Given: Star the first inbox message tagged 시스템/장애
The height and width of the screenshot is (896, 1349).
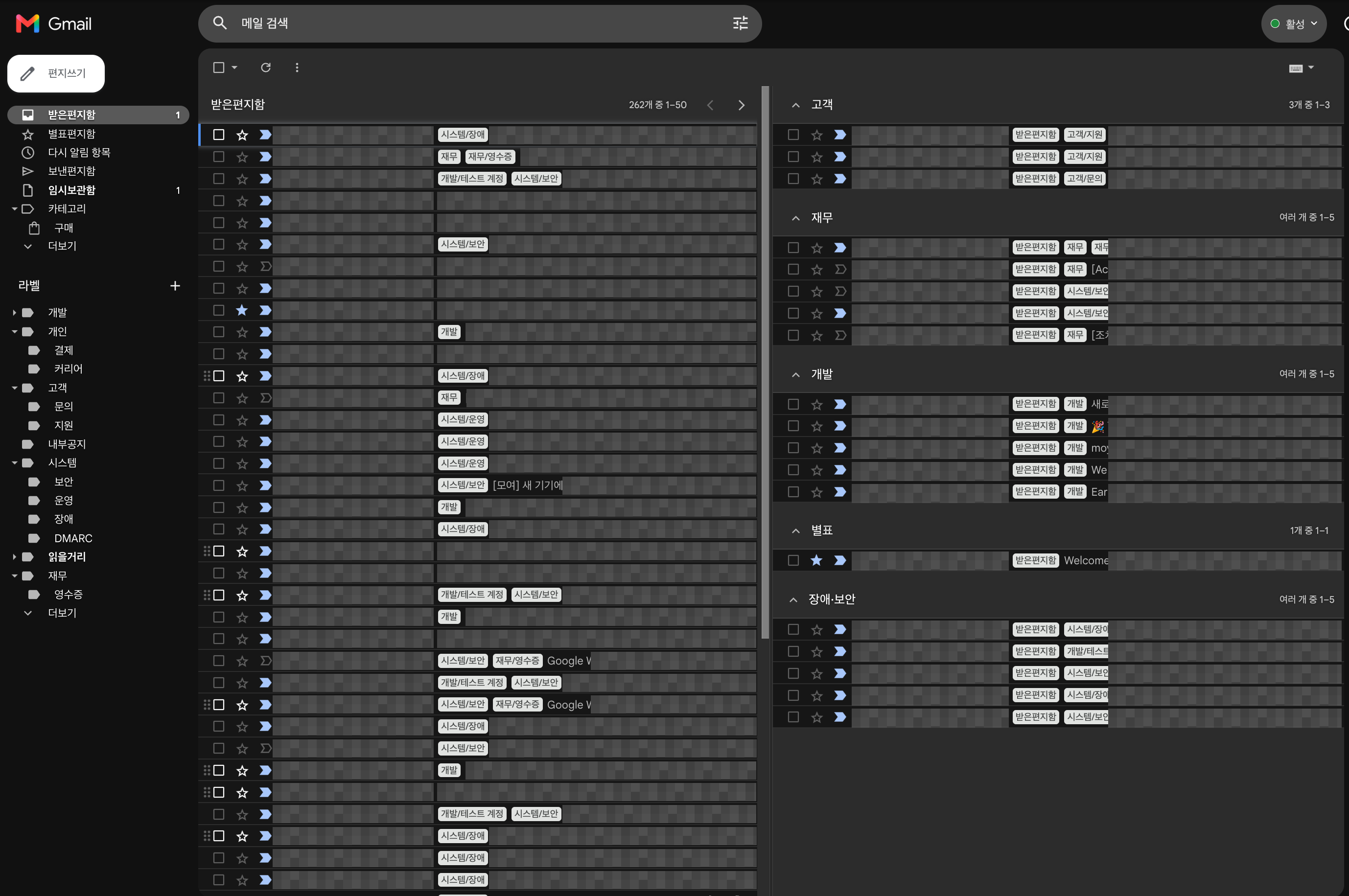Looking at the screenshot, I should [242, 135].
